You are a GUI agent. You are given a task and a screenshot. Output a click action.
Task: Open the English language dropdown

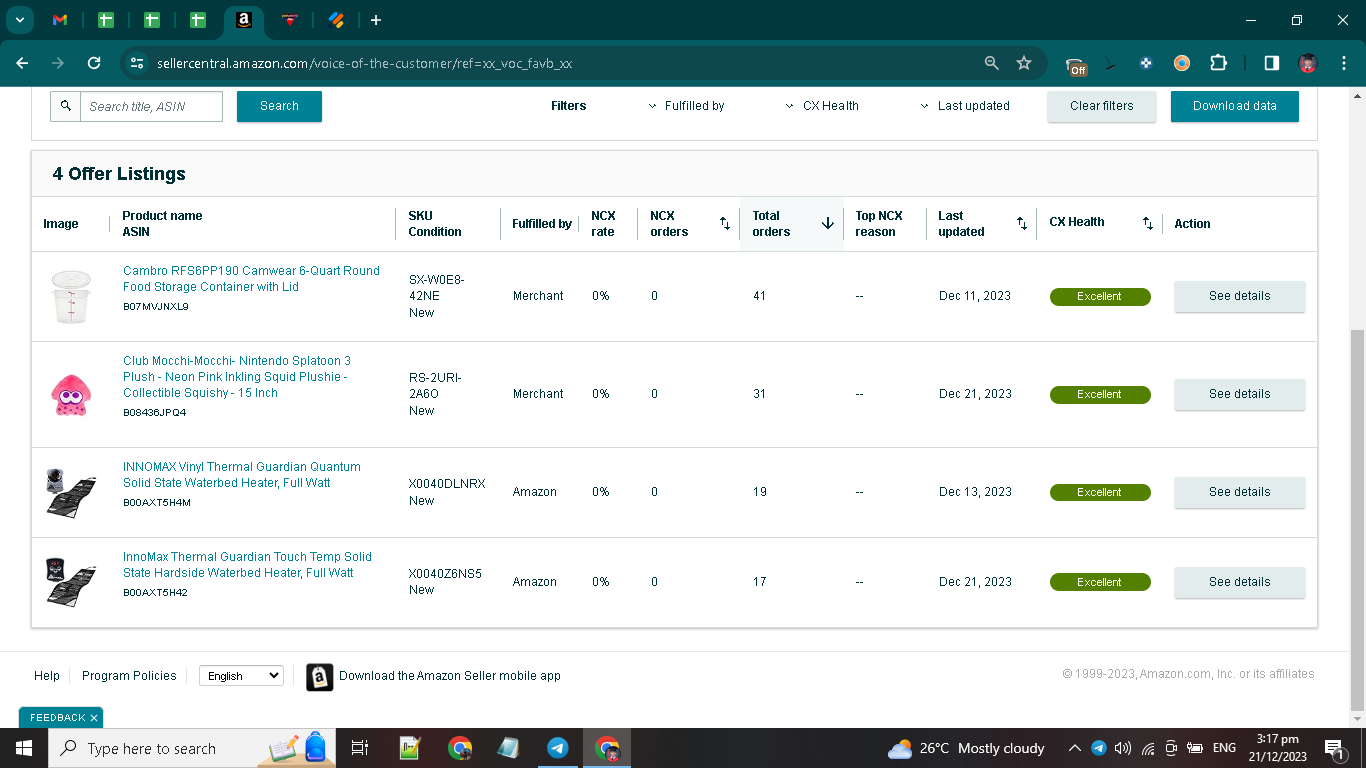coord(241,676)
